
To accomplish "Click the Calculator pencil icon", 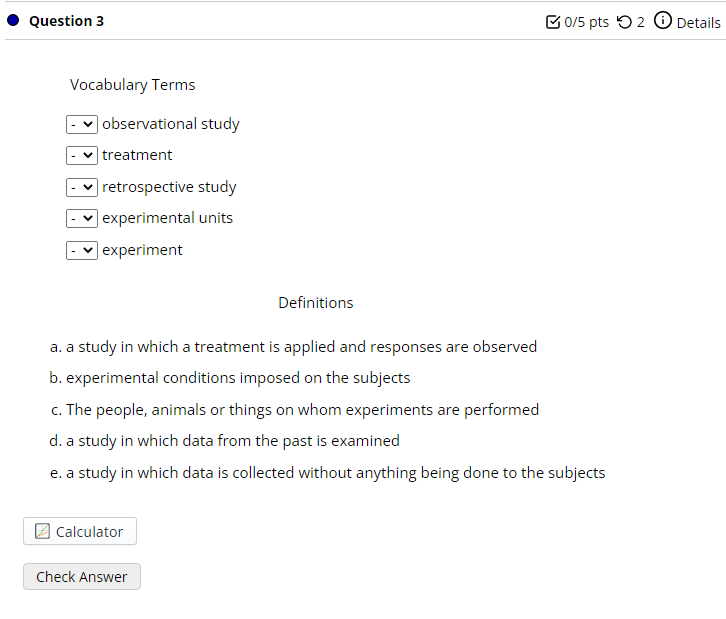I will pyautogui.click(x=42, y=532).
